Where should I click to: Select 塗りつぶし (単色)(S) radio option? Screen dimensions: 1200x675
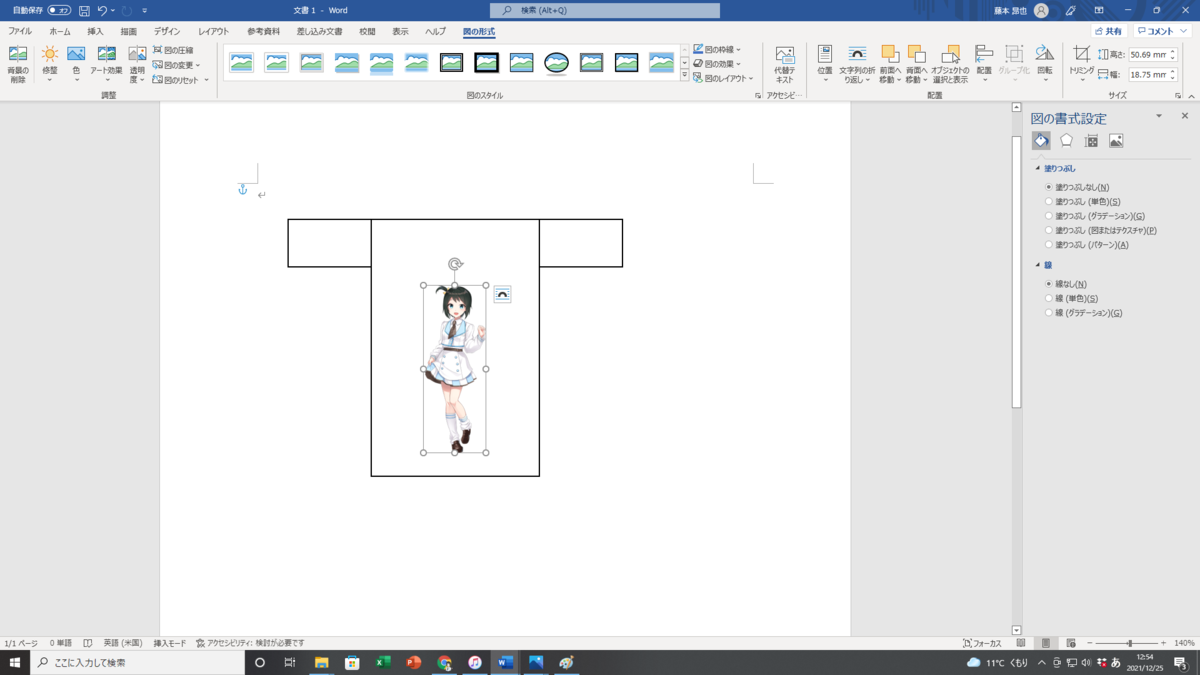(x=1082, y=202)
